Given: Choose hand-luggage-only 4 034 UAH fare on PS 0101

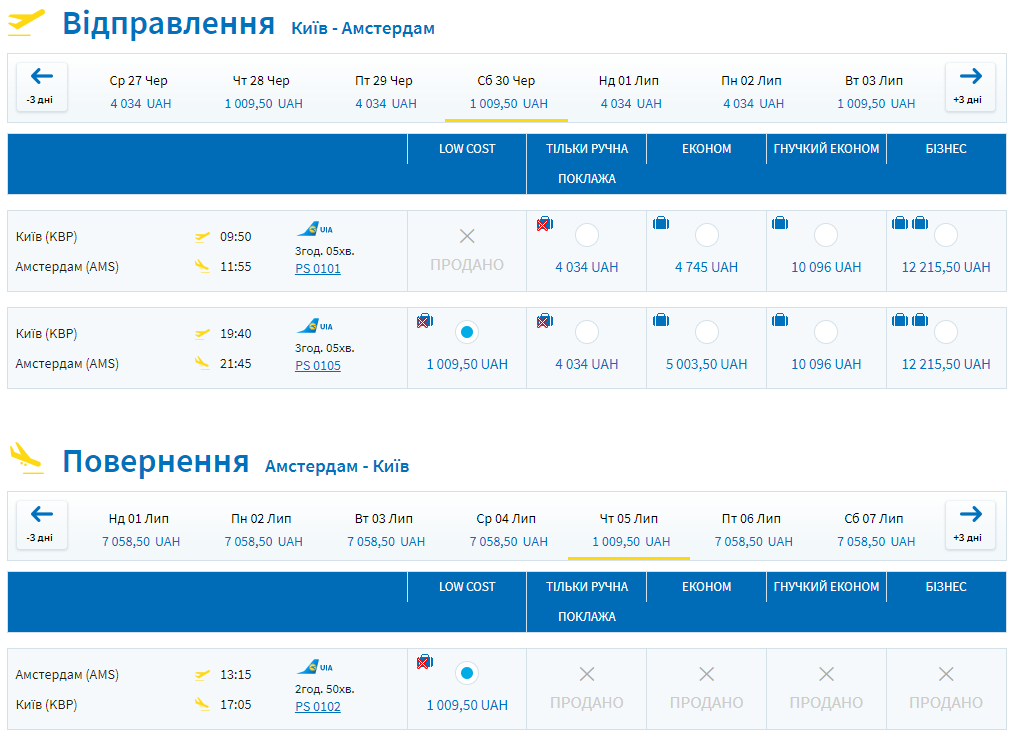Looking at the screenshot, I should coord(587,235).
